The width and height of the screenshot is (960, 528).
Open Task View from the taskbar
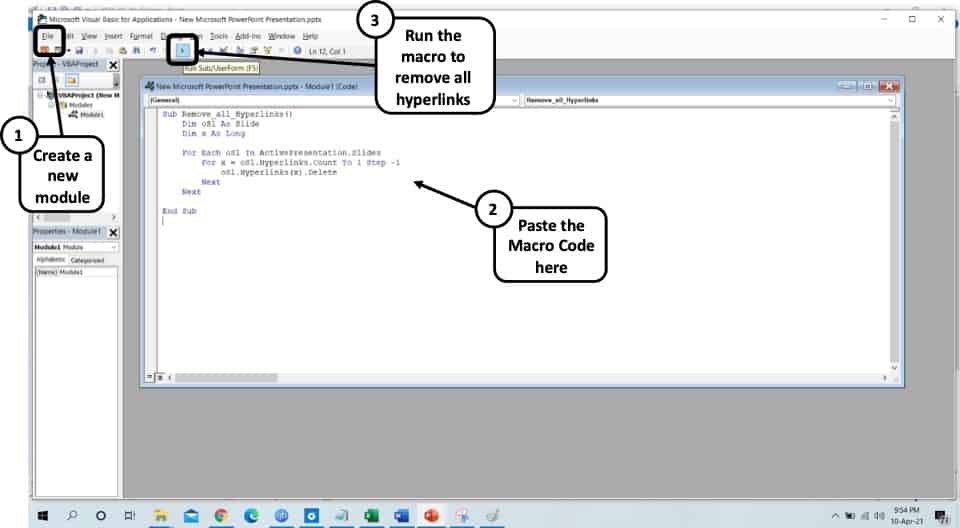(130, 516)
